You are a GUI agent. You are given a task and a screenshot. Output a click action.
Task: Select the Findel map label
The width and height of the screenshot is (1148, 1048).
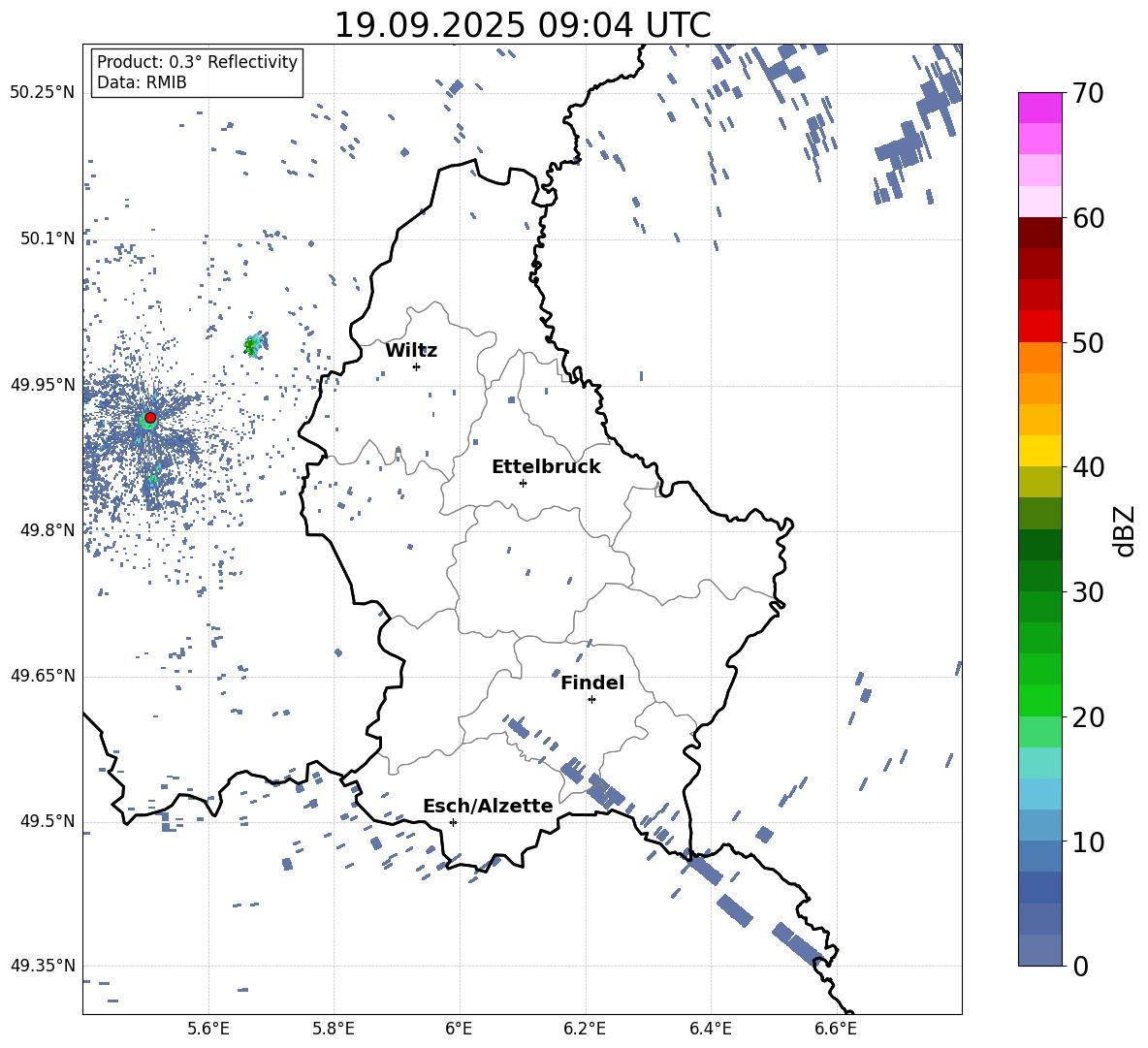click(592, 683)
